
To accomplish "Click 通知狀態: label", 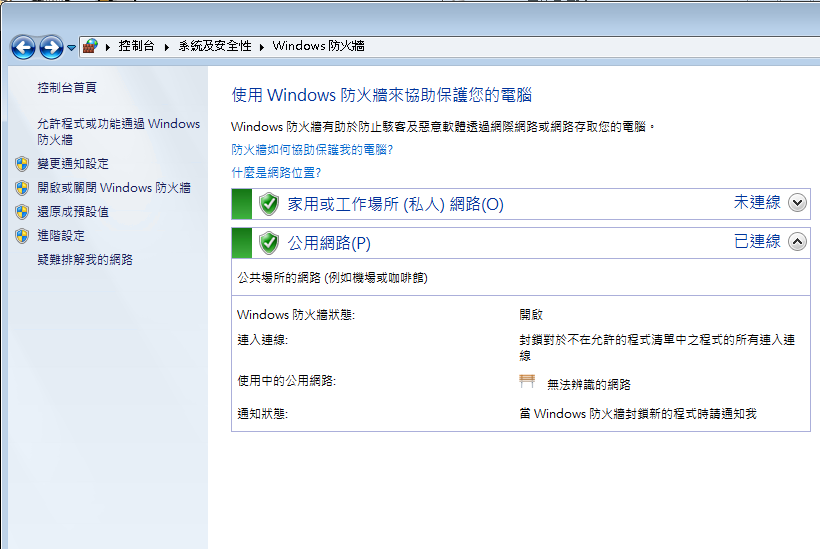I will (x=263, y=414).
